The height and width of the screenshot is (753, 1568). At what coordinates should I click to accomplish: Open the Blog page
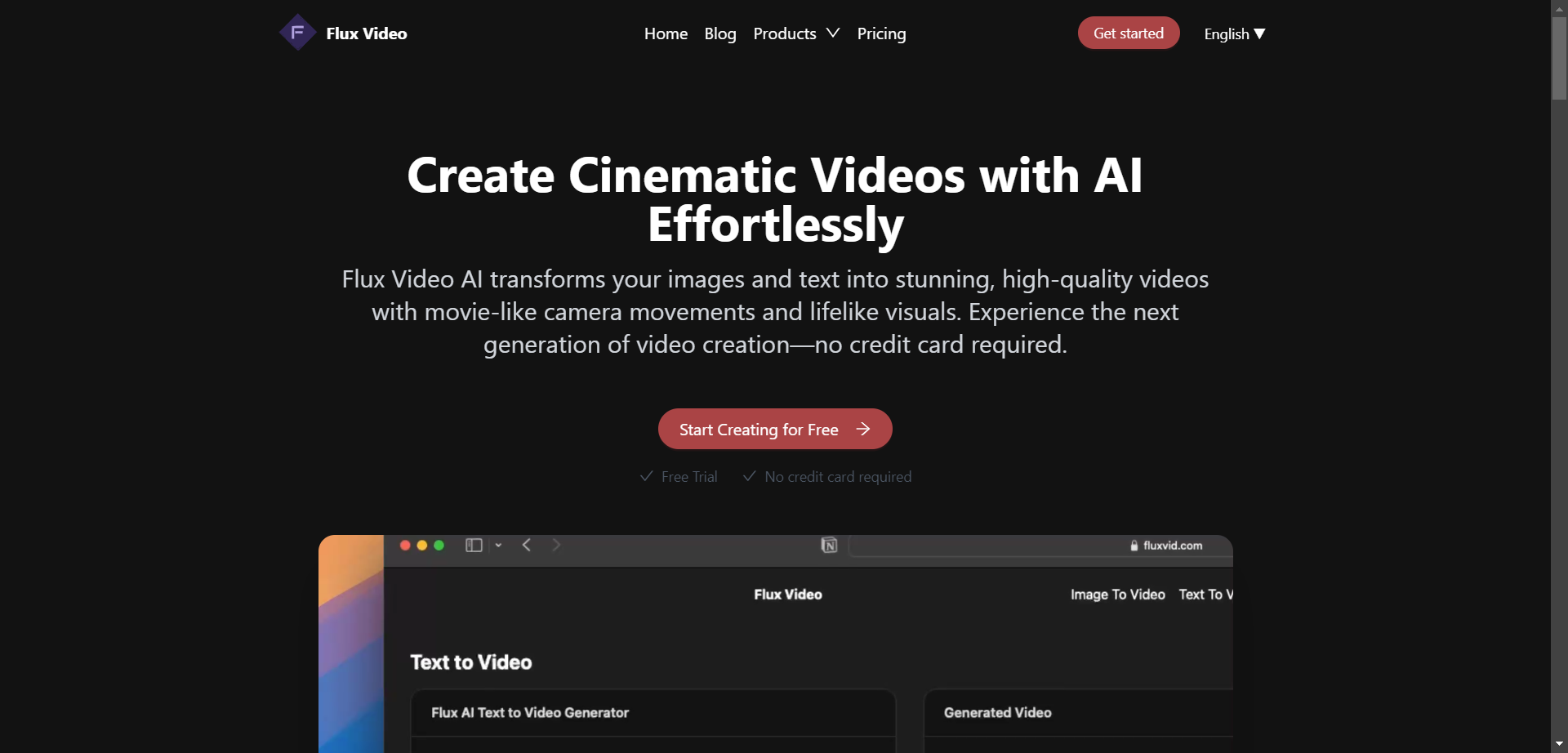(x=720, y=33)
